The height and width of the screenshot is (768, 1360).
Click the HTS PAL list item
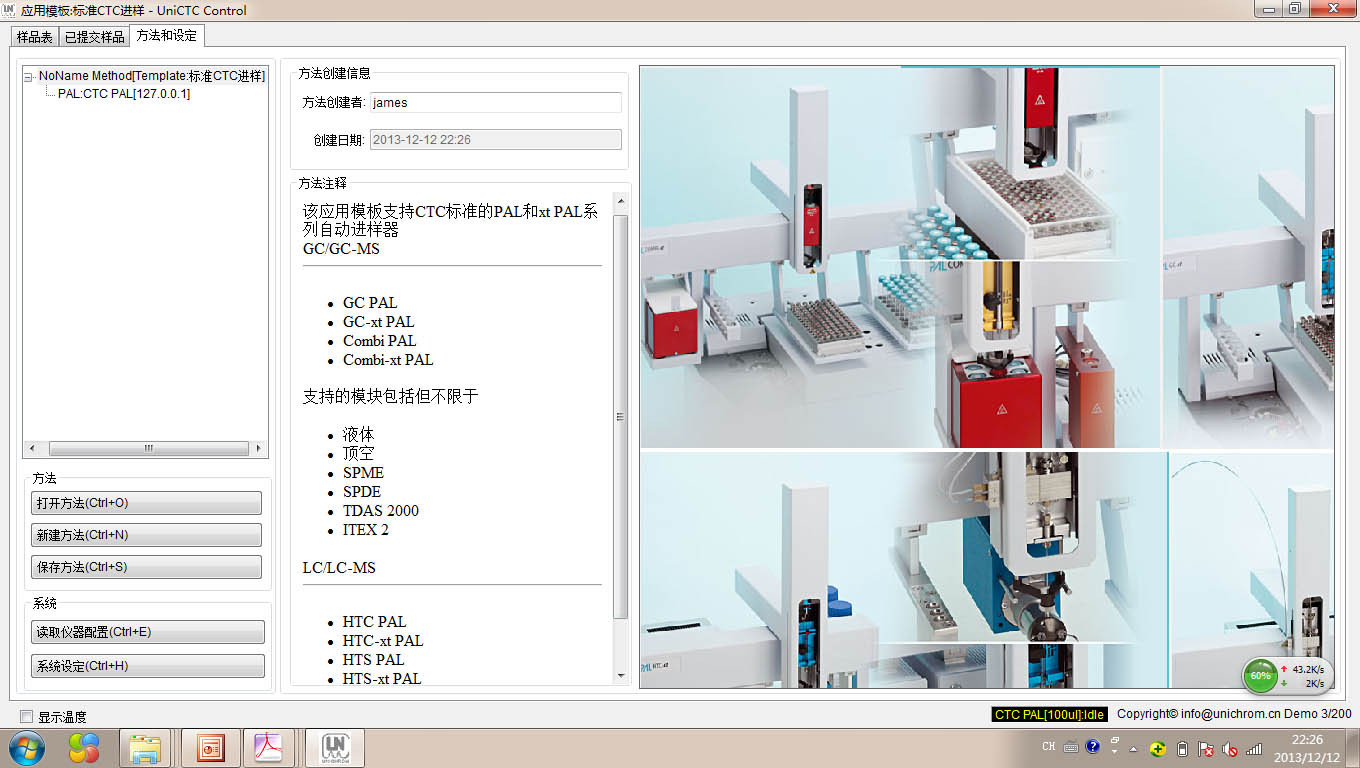[373, 659]
